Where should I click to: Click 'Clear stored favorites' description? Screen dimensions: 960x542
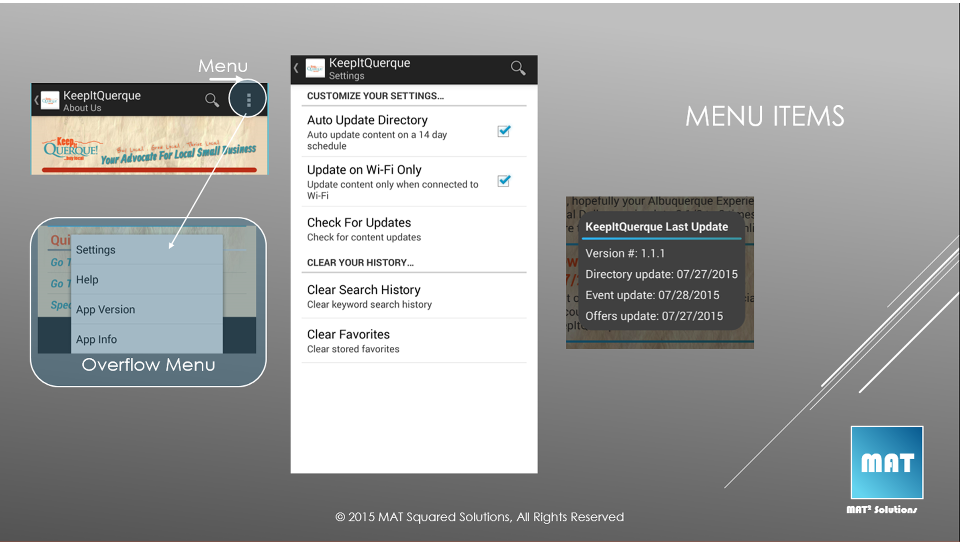click(353, 349)
